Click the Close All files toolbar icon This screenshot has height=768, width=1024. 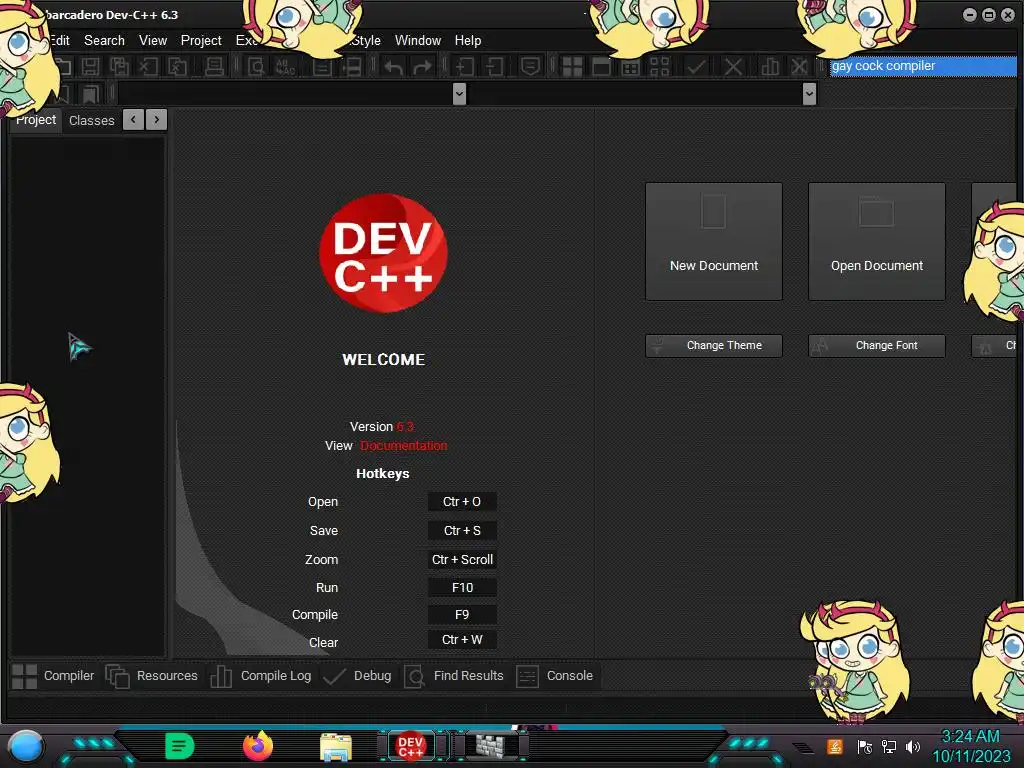(178, 67)
